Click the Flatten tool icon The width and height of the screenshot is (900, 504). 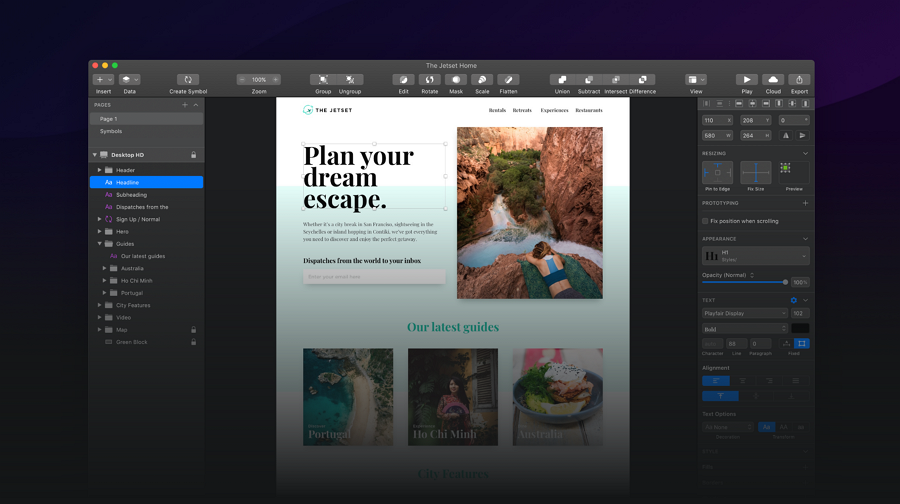pos(508,80)
